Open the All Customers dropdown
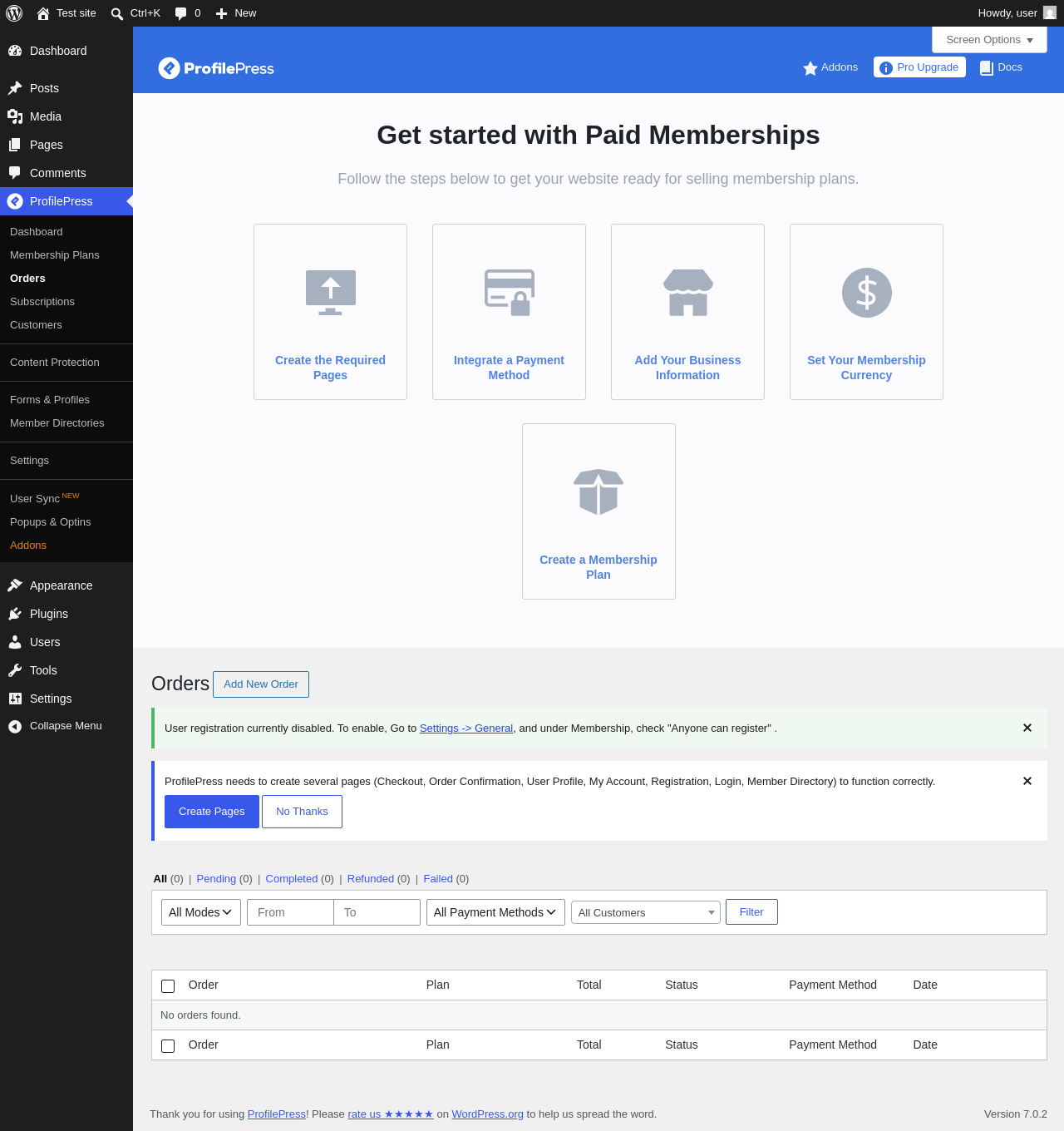 (x=646, y=912)
